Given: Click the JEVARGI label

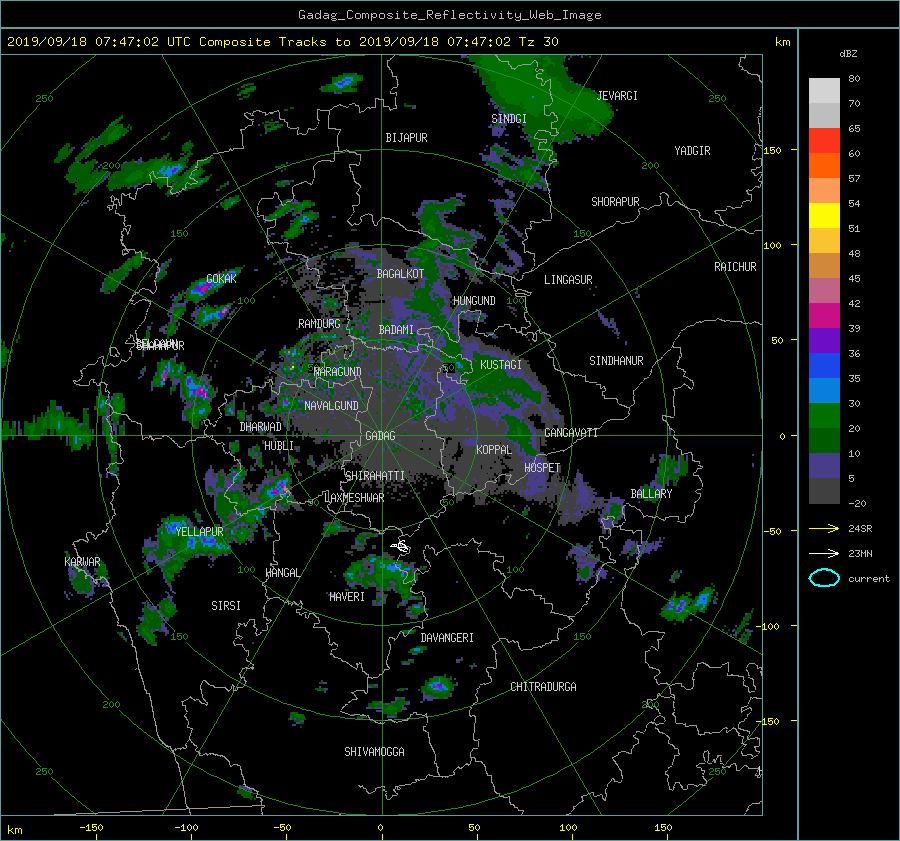Looking at the screenshot, I should point(617,96).
